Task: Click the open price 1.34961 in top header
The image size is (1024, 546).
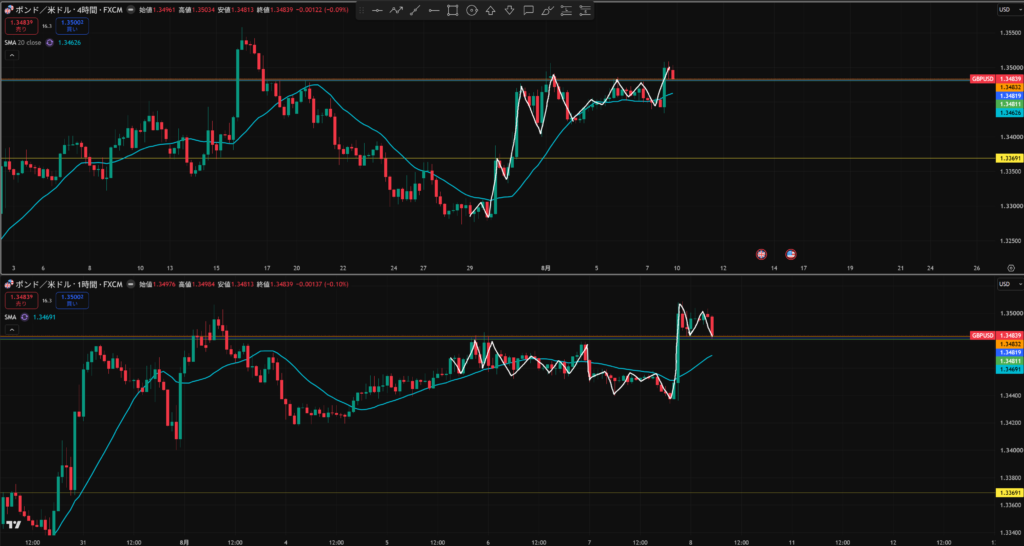Action: (165, 10)
